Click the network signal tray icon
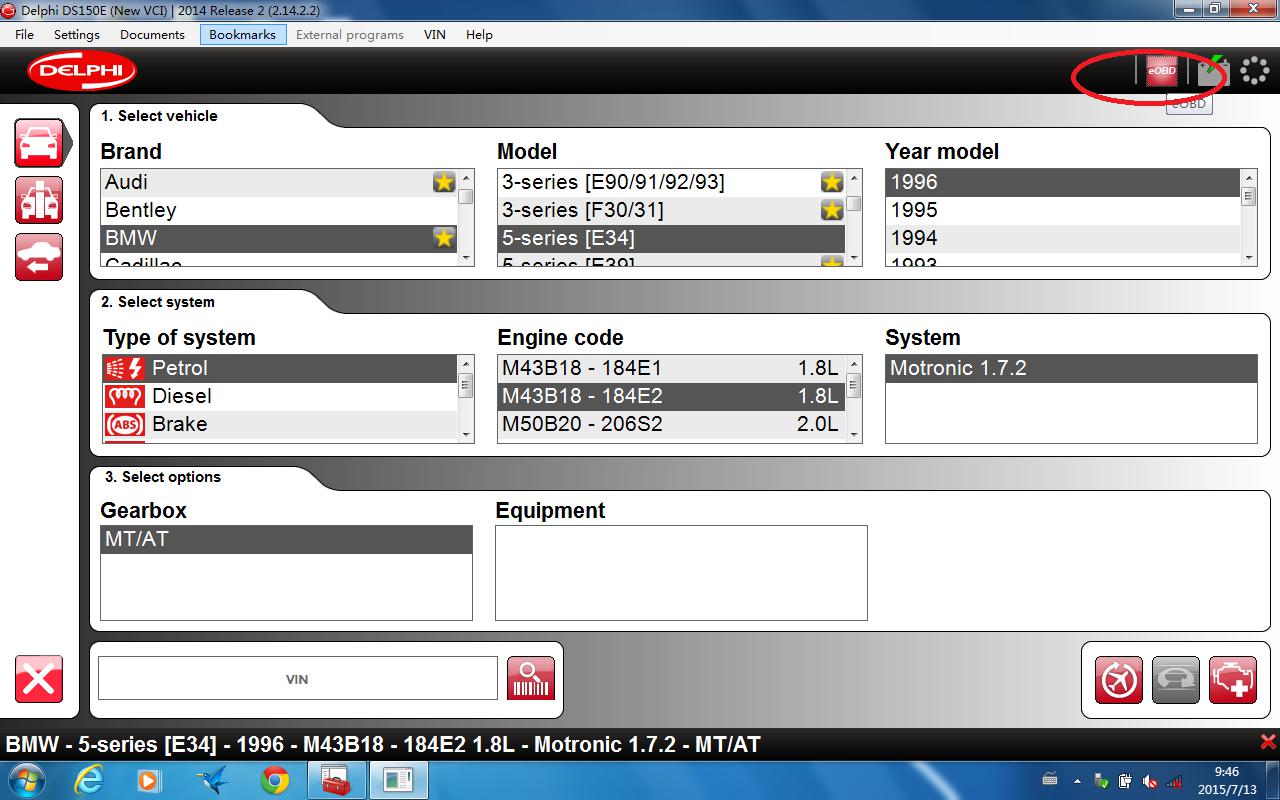 coord(1175,781)
